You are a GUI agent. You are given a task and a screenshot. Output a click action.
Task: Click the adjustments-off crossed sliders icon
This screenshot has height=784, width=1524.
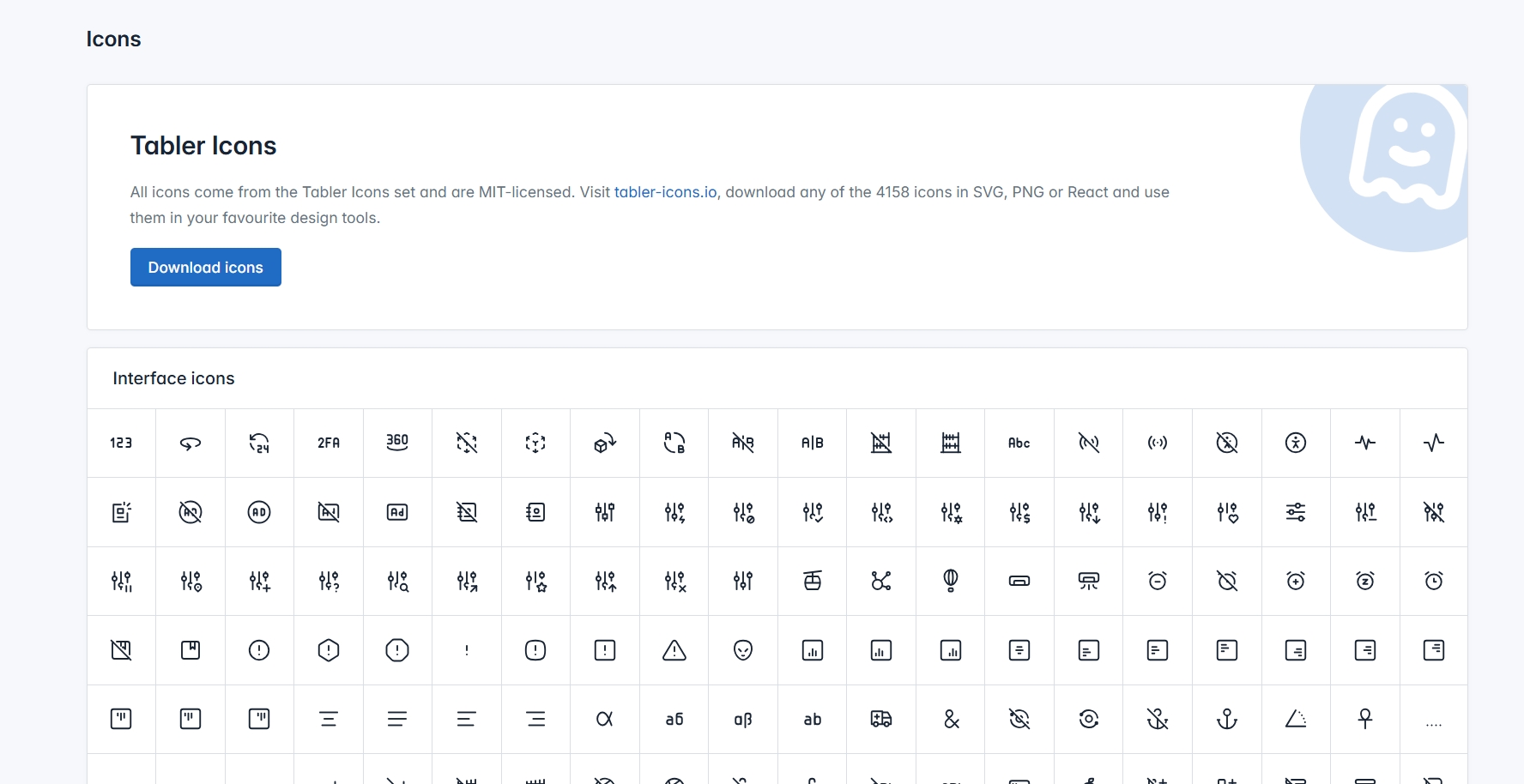tap(1434, 512)
